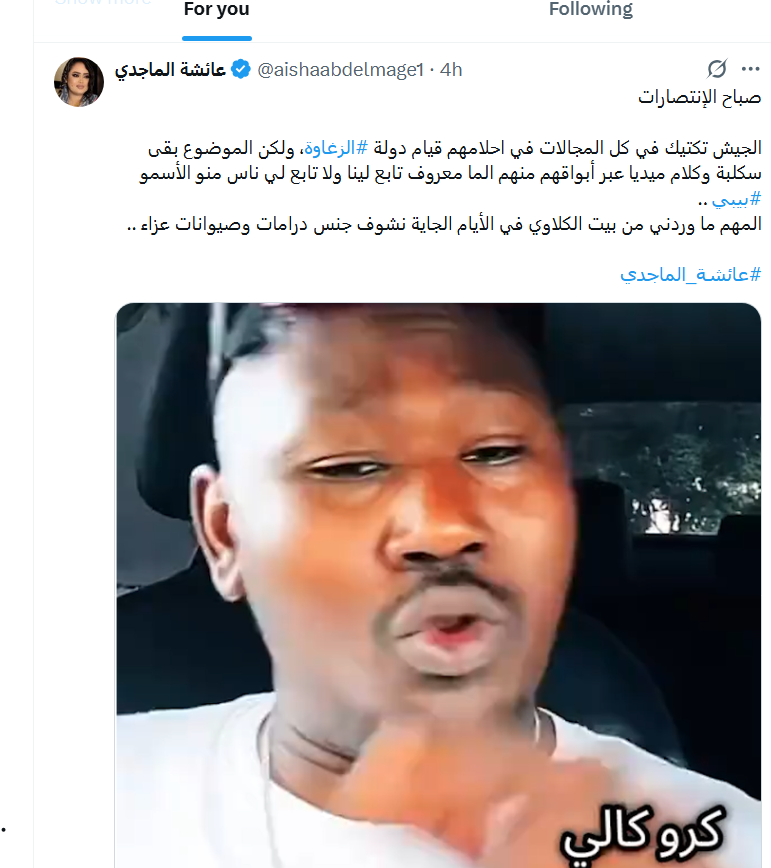
Task: Play the video of man in car
Action: tap(438, 585)
